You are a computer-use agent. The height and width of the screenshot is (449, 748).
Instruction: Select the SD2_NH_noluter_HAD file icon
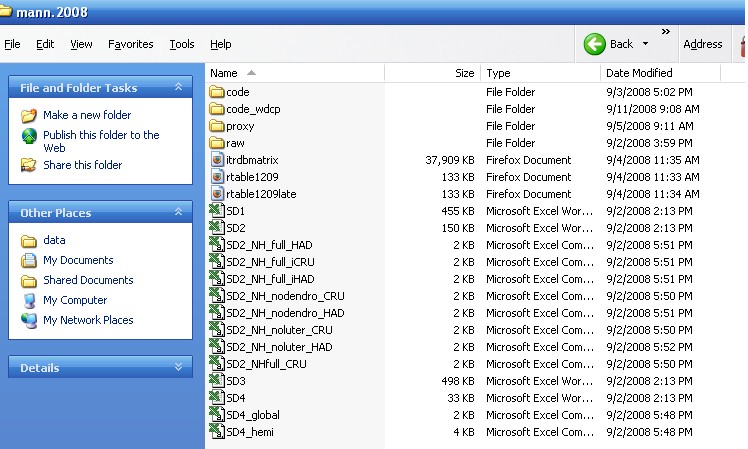pos(217,347)
